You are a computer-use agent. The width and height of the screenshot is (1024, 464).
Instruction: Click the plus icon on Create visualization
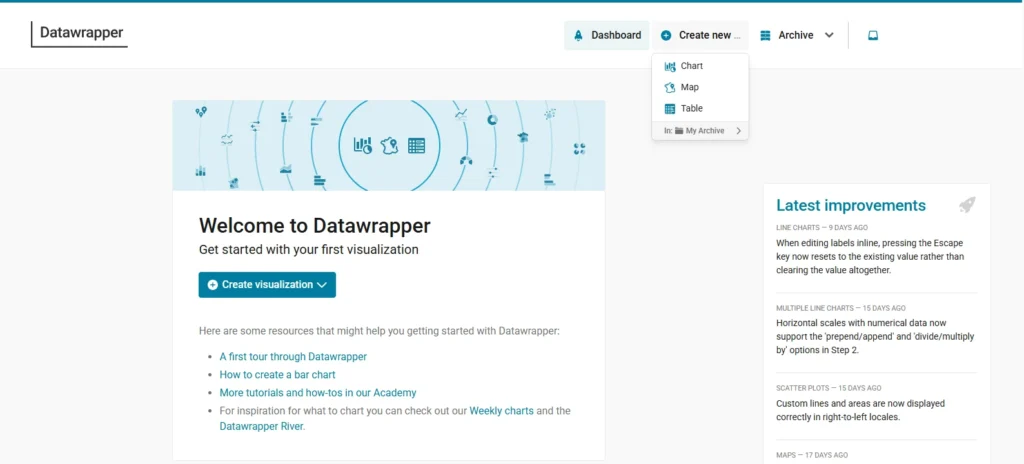tap(212, 285)
